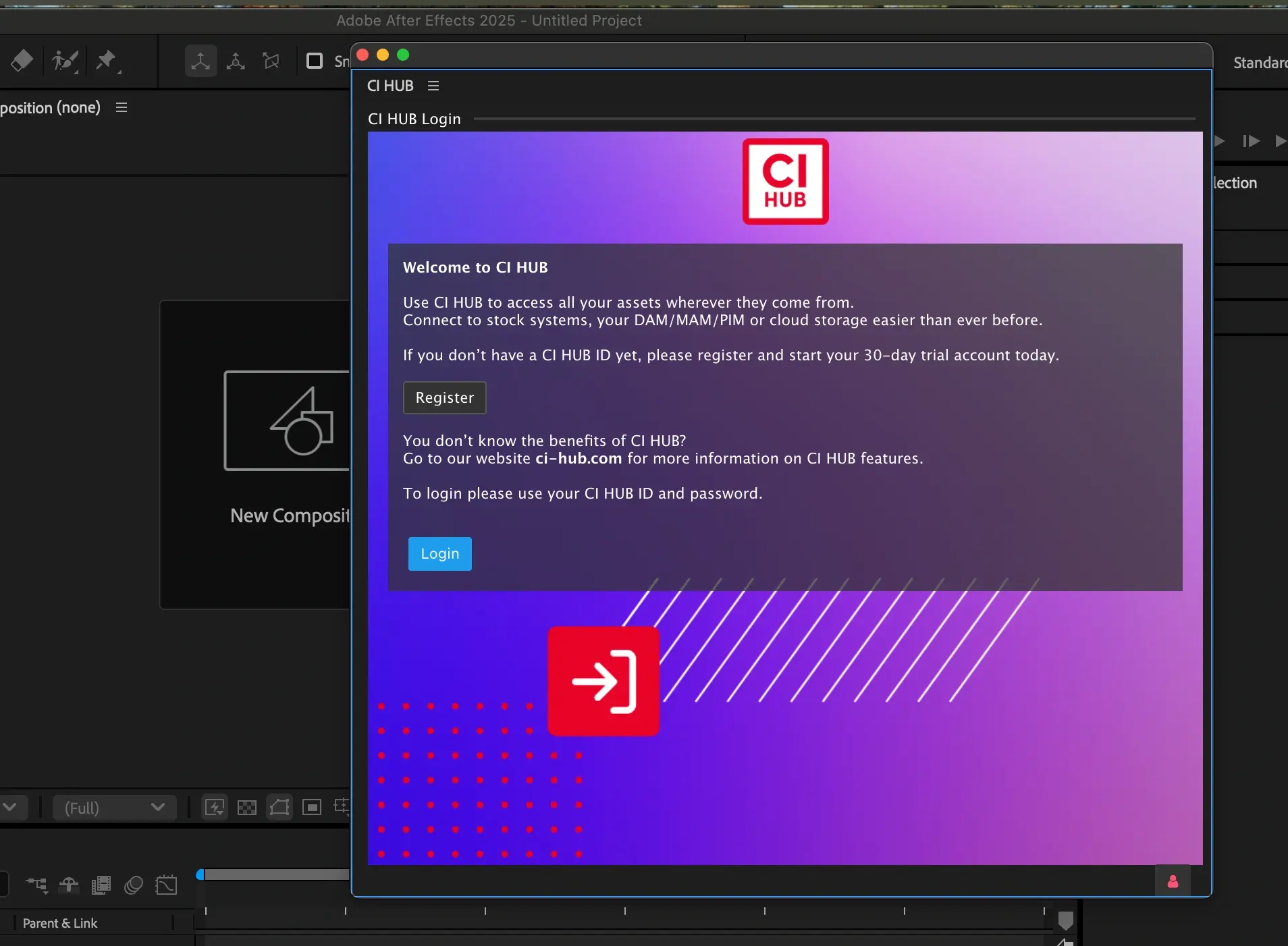Open the ci-hub.com website link

pos(579,459)
